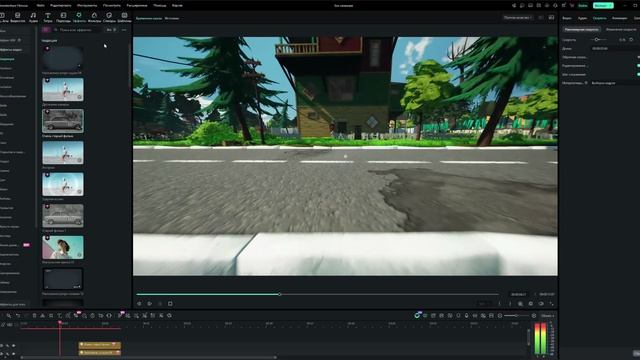Expand the Video Effects category in left sidebar
The height and width of the screenshot is (360, 640).
(x=11, y=50)
